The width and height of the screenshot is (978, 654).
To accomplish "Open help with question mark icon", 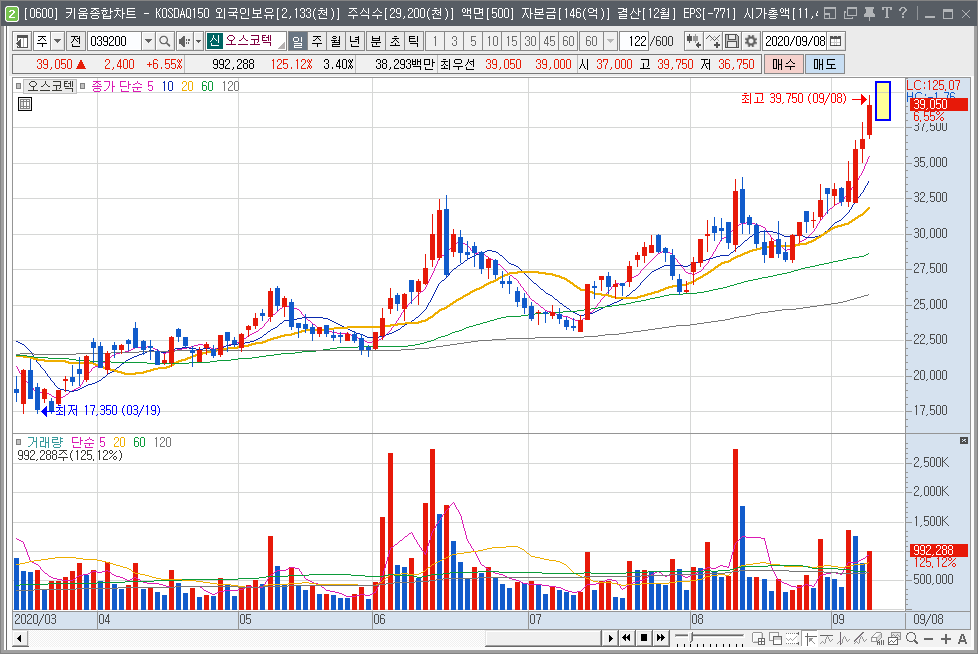I will click(903, 13).
